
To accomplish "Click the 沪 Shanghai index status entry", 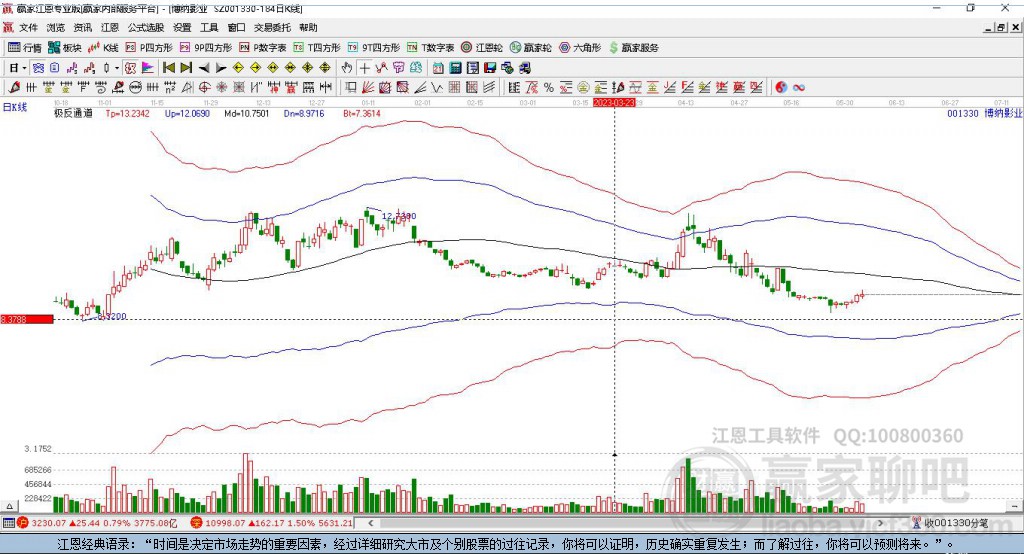I will [x=98, y=523].
